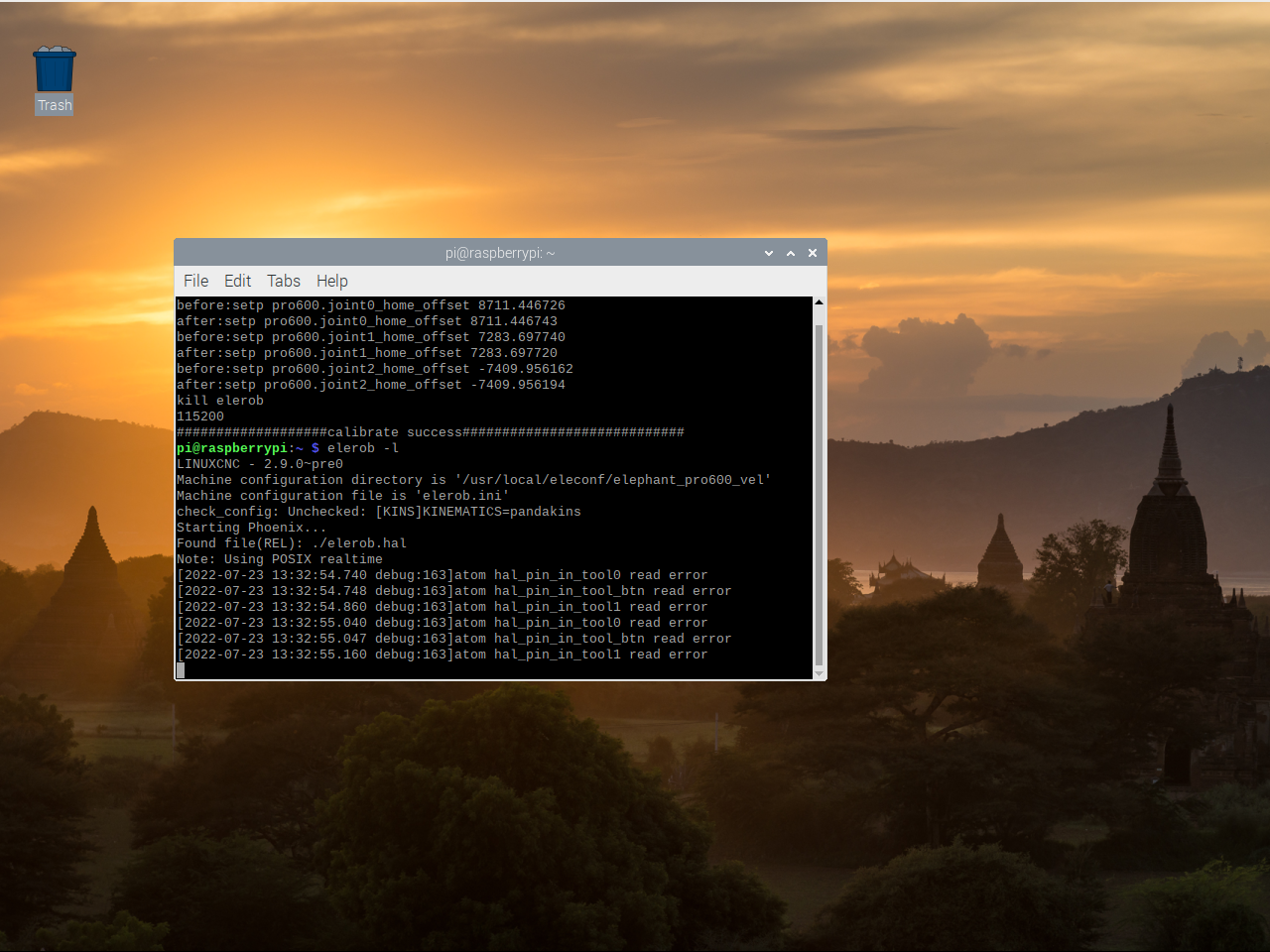Click the 'elerob -l' command text
1270x952 pixels.
(363, 448)
